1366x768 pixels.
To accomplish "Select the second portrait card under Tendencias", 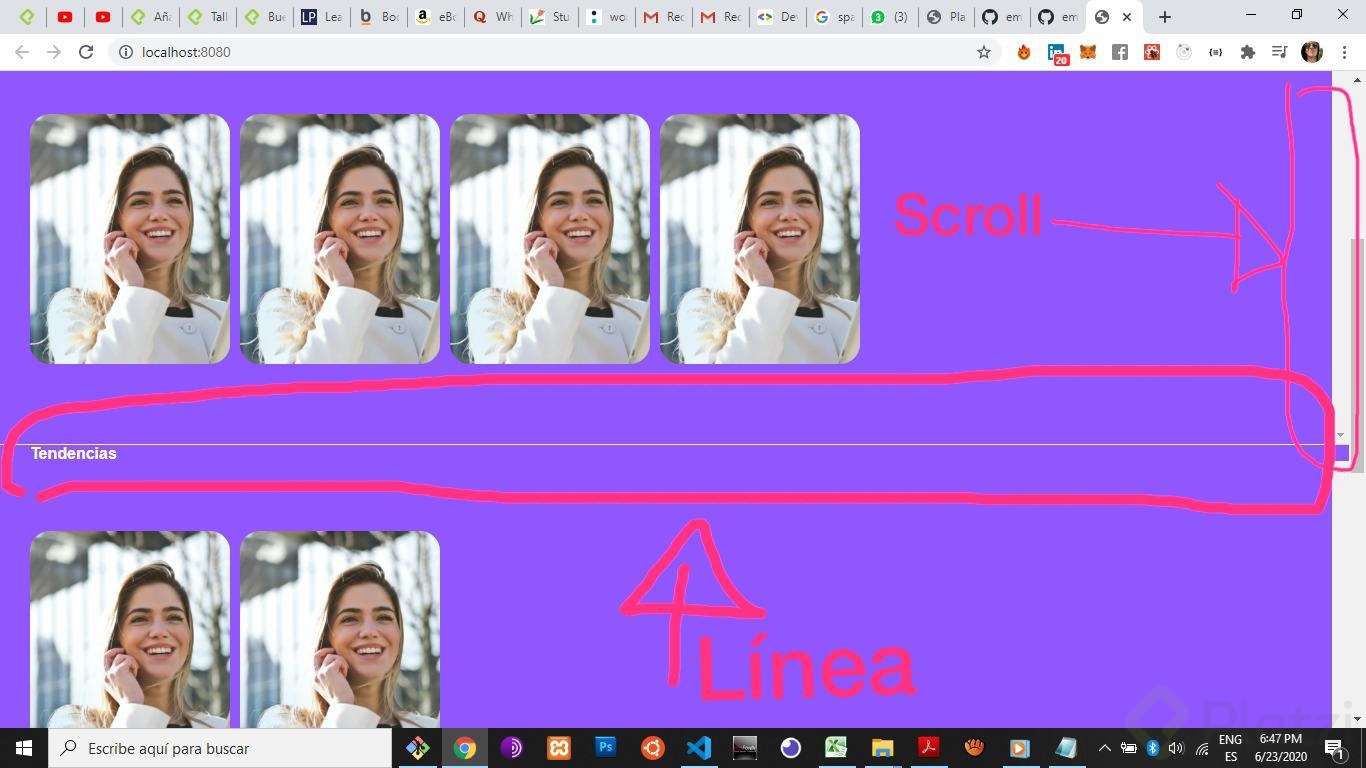I will [340, 629].
